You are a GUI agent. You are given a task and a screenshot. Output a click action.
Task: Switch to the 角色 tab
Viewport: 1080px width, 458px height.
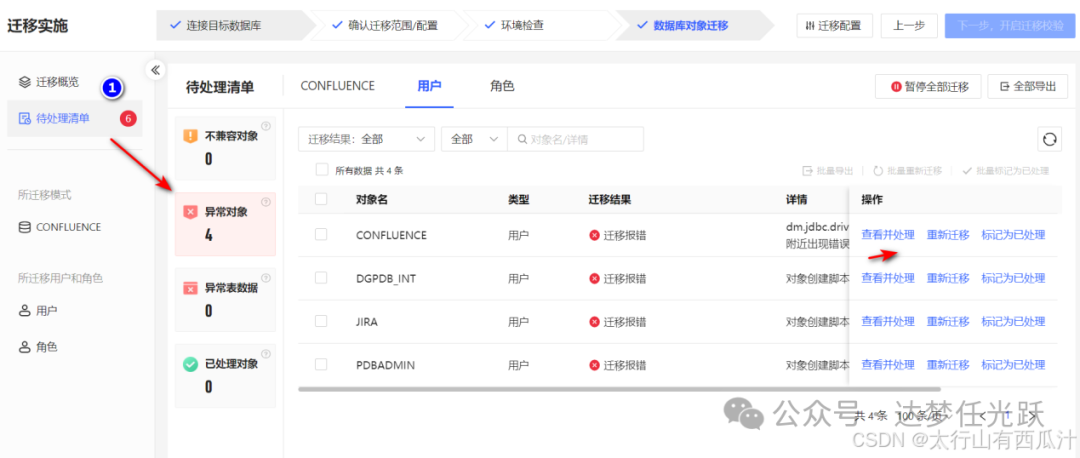[502, 86]
